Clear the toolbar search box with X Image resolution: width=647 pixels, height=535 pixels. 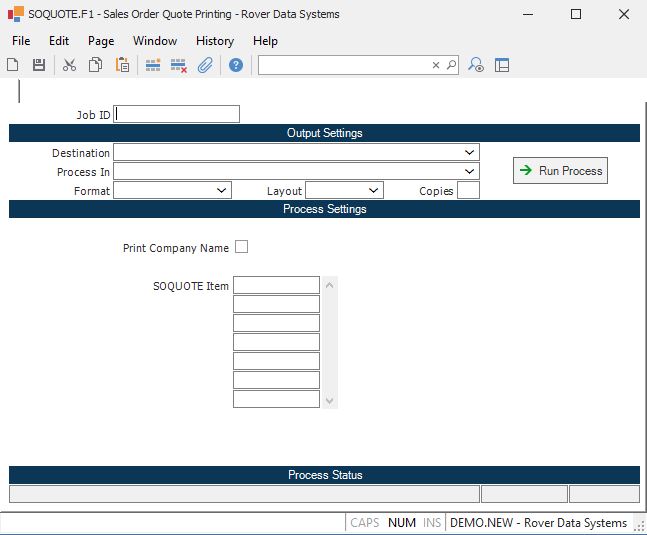tap(436, 65)
